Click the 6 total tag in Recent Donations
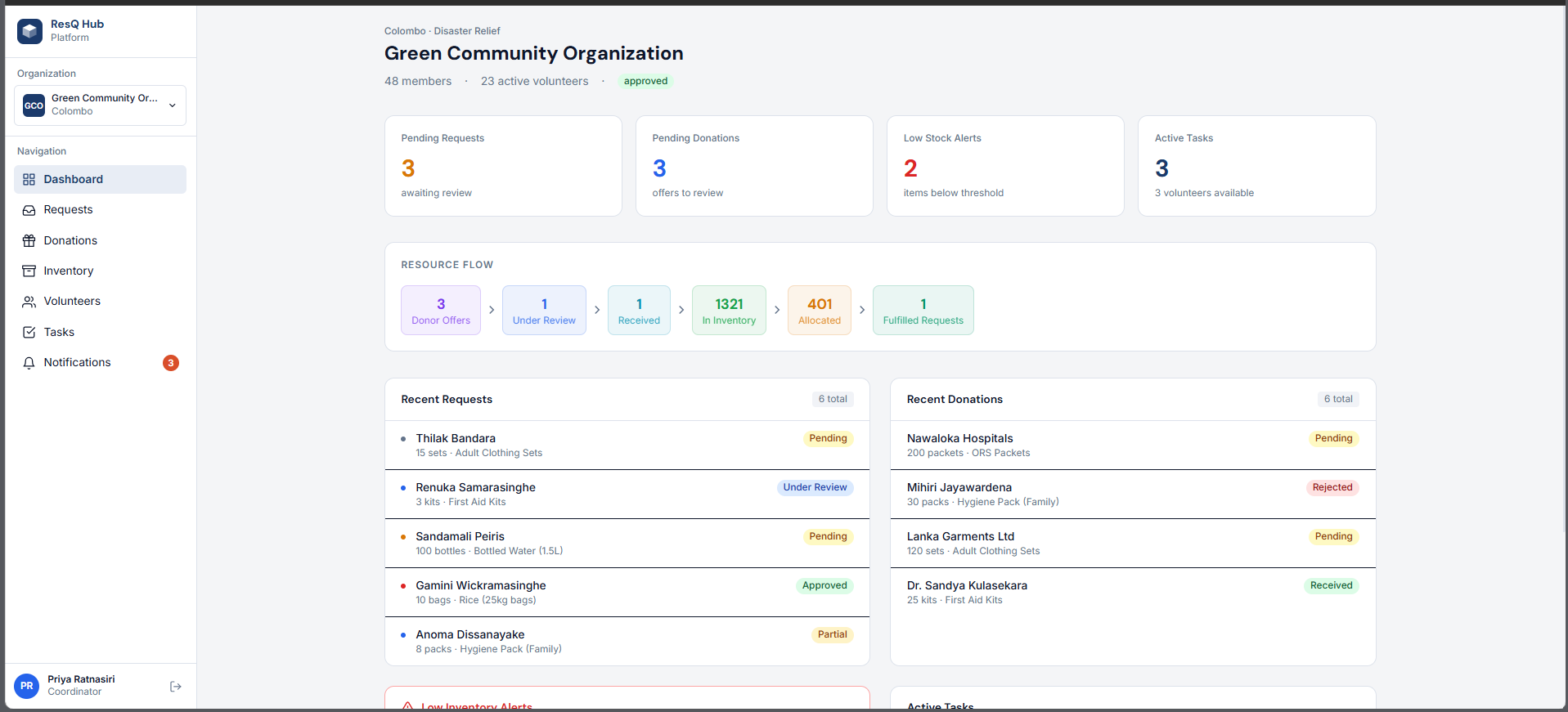1568x712 pixels. pos(1338,400)
